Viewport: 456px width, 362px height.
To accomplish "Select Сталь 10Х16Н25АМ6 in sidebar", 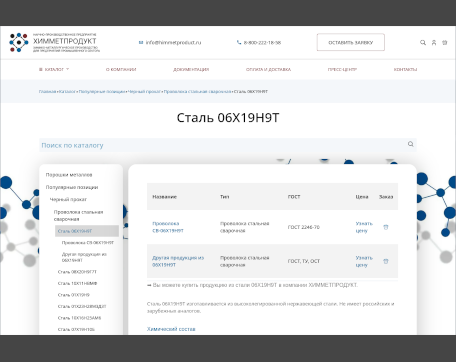I will (x=79, y=318).
